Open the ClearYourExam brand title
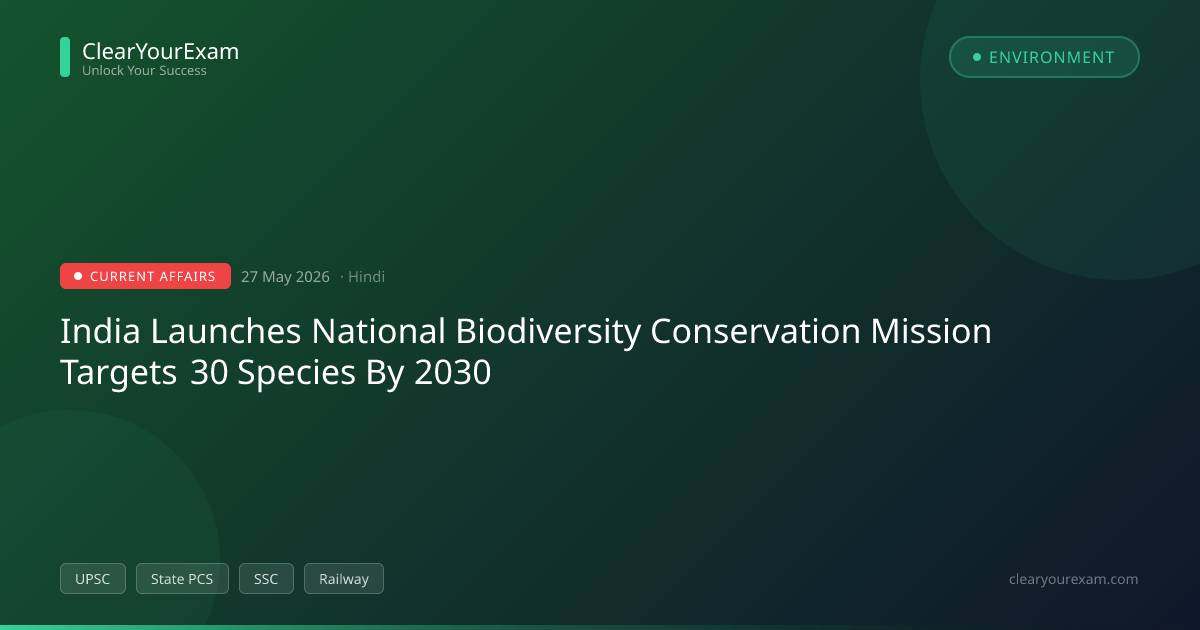The height and width of the screenshot is (630, 1200). pos(160,51)
